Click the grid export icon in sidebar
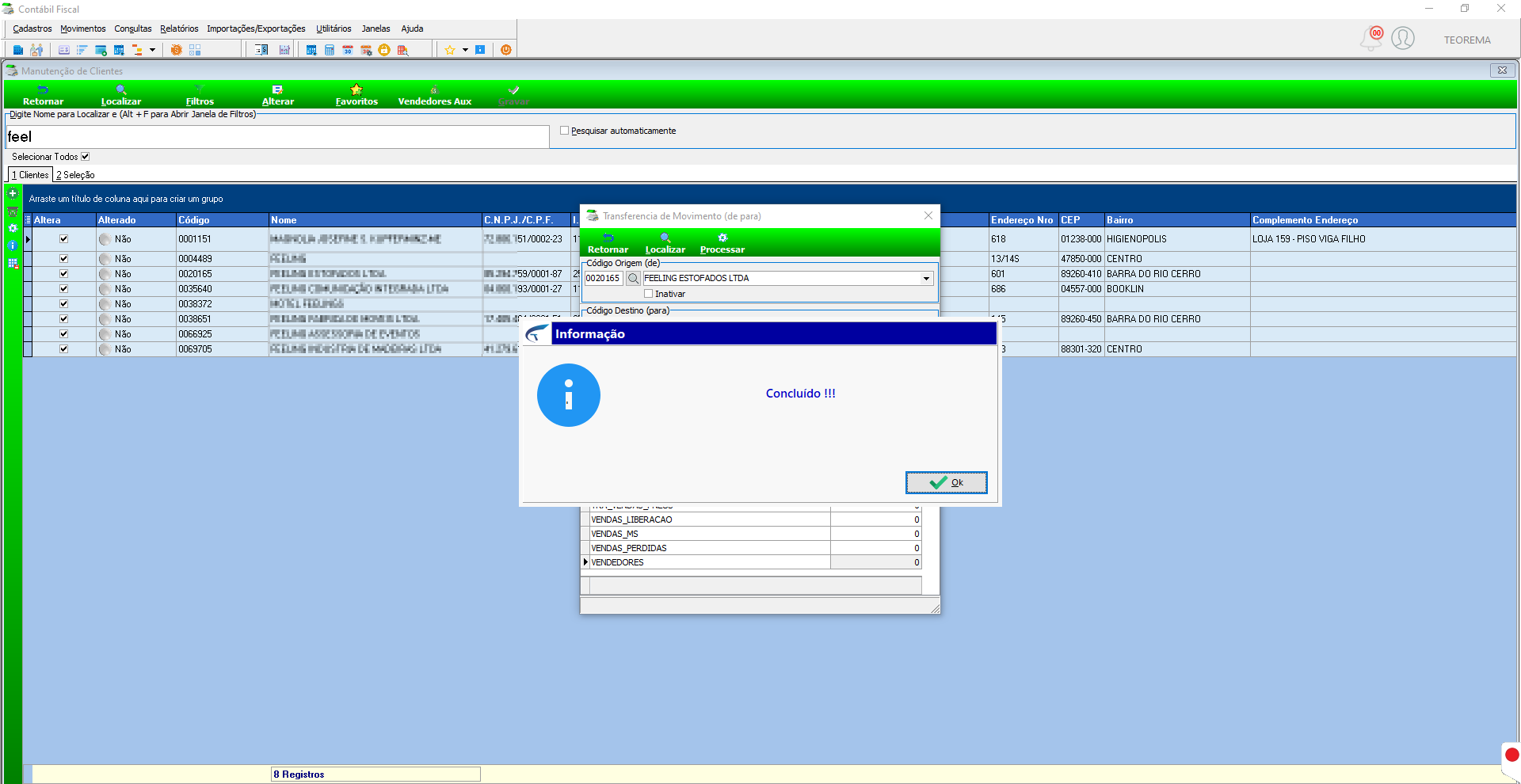1521x784 pixels. pyautogui.click(x=13, y=264)
